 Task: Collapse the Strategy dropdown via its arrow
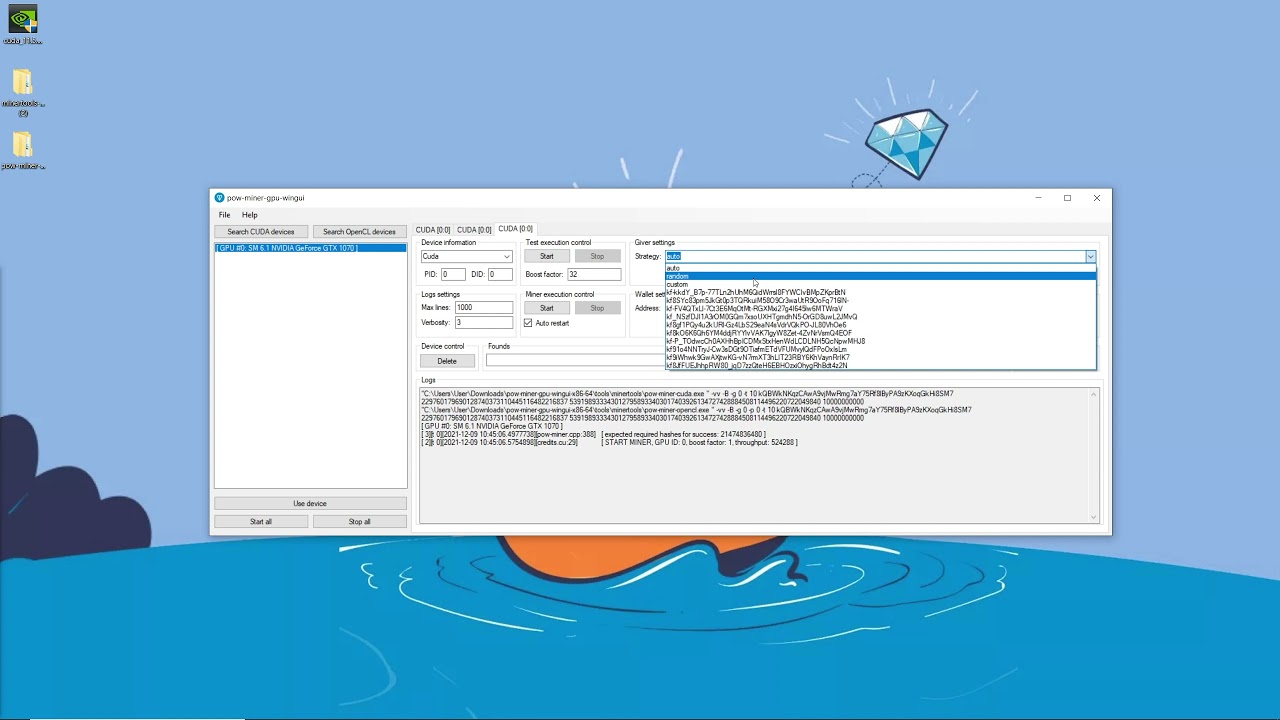point(1090,257)
